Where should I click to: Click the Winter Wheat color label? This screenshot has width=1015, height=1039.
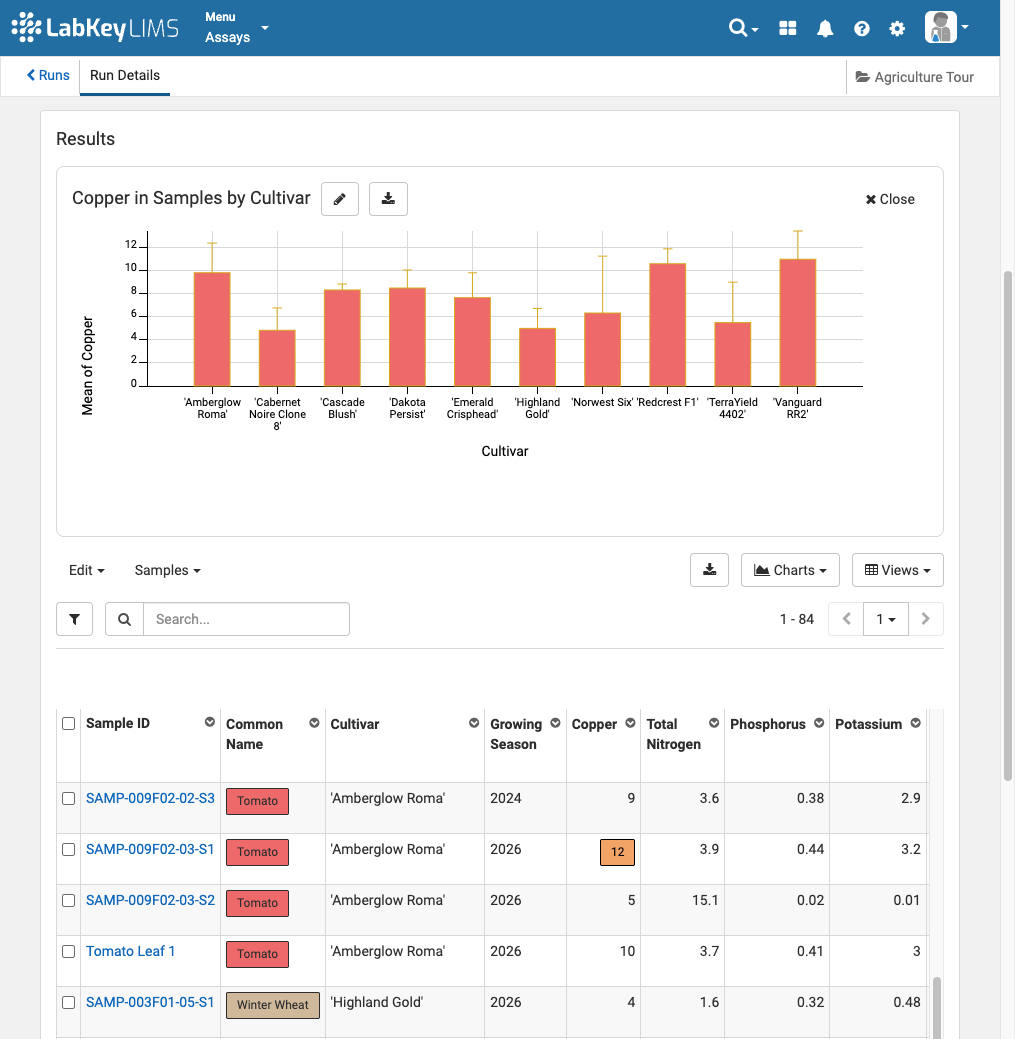tap(273, 1005)
